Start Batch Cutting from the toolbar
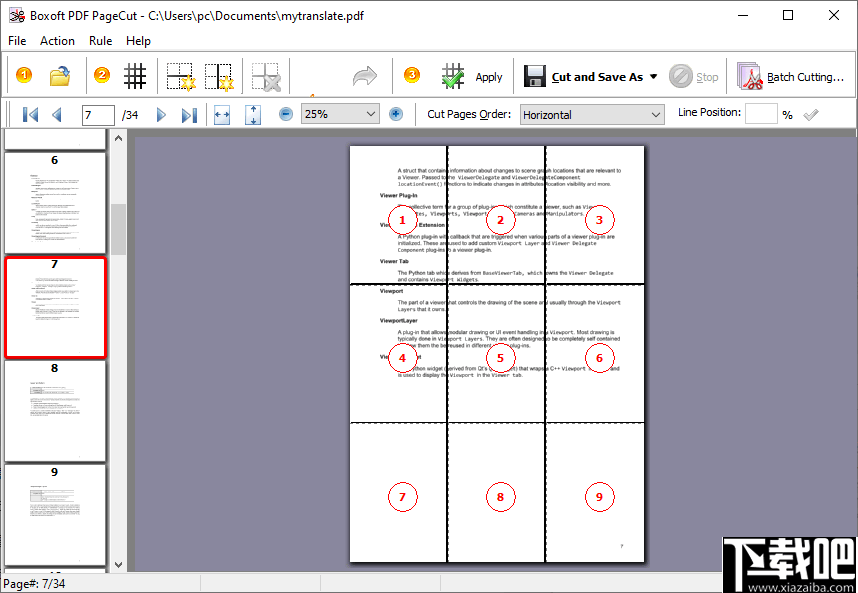Screen dimensions: 858x593 coord(790,75)
